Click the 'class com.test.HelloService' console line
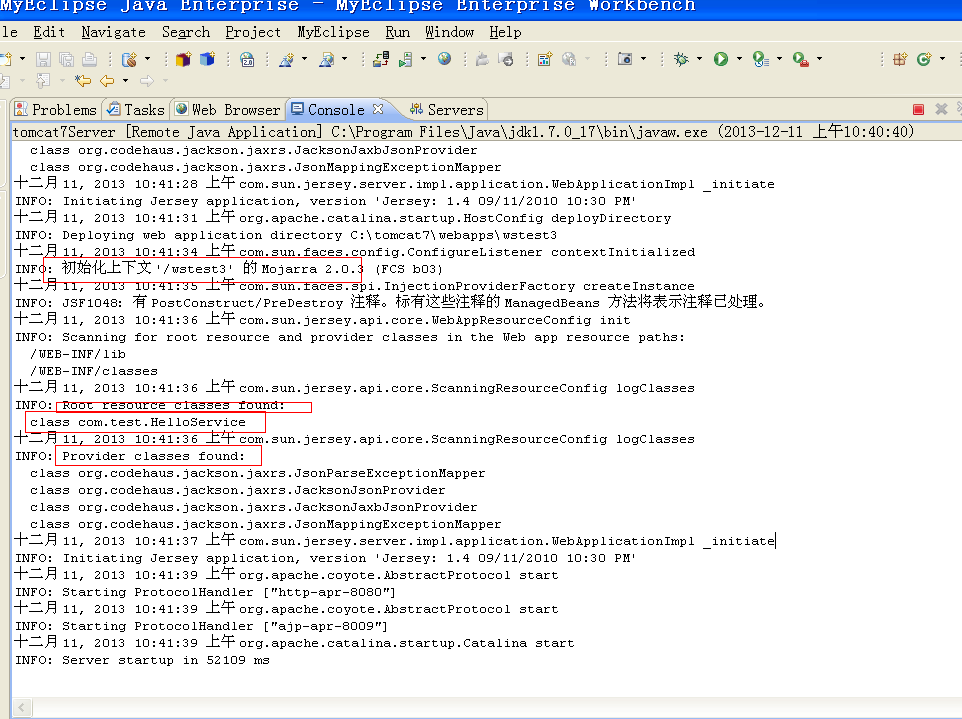The image size is (962, 719). [137, 422]
